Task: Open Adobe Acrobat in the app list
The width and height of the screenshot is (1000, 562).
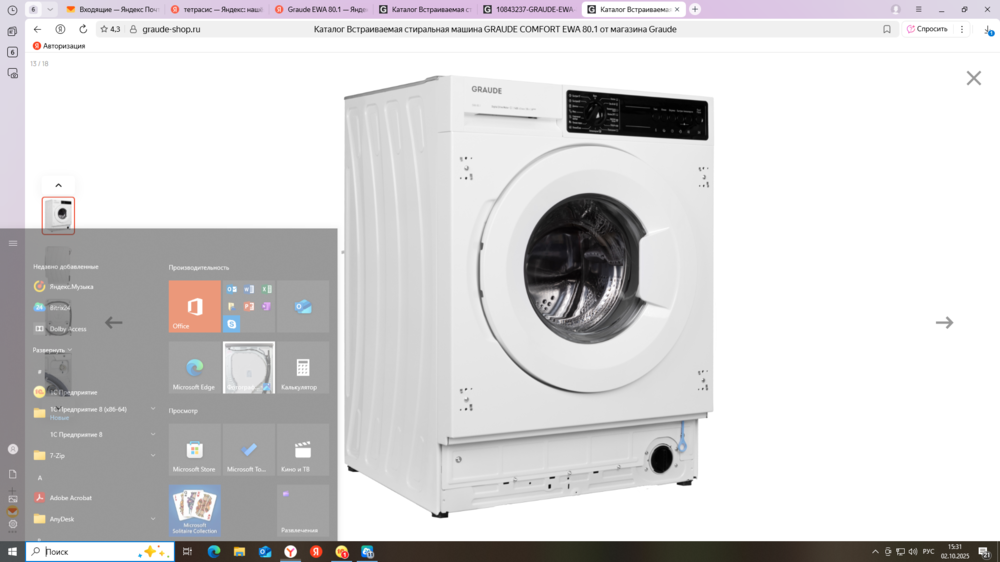Action: (x=70, y=497)
